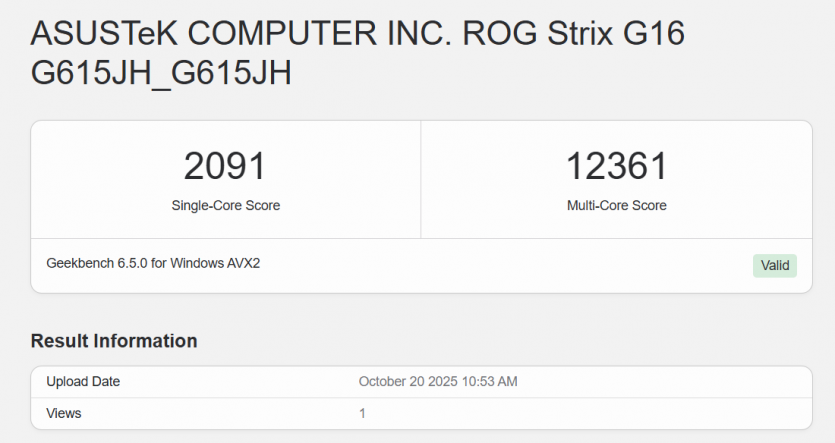Click the Result Information heading
Viewport: 835px width, 443px height.
(114, 341)
